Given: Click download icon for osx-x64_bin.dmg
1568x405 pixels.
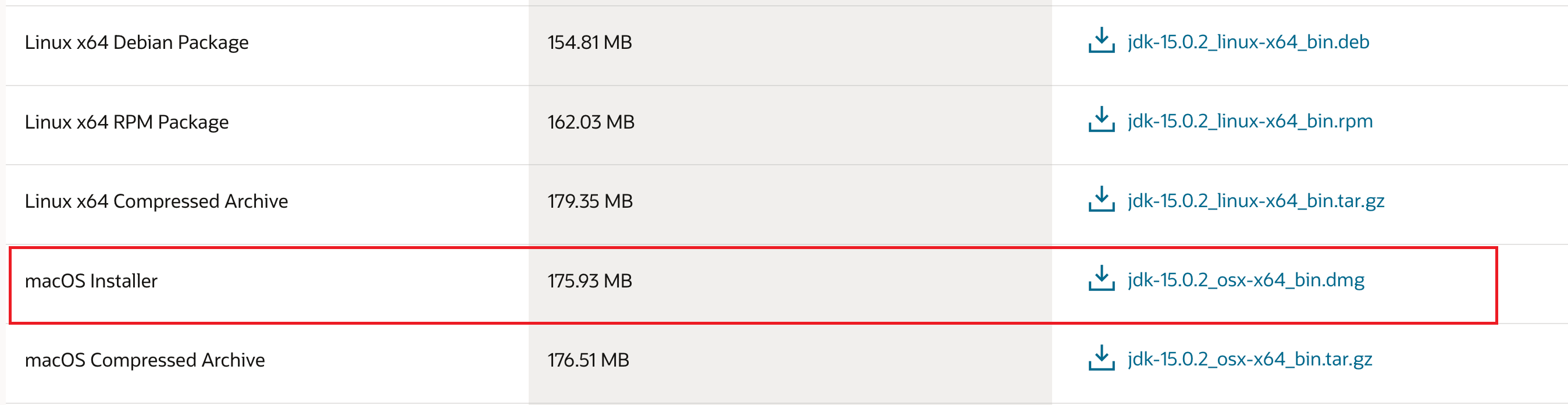Looking at the screenshot, I should [x=1101, y=278].
